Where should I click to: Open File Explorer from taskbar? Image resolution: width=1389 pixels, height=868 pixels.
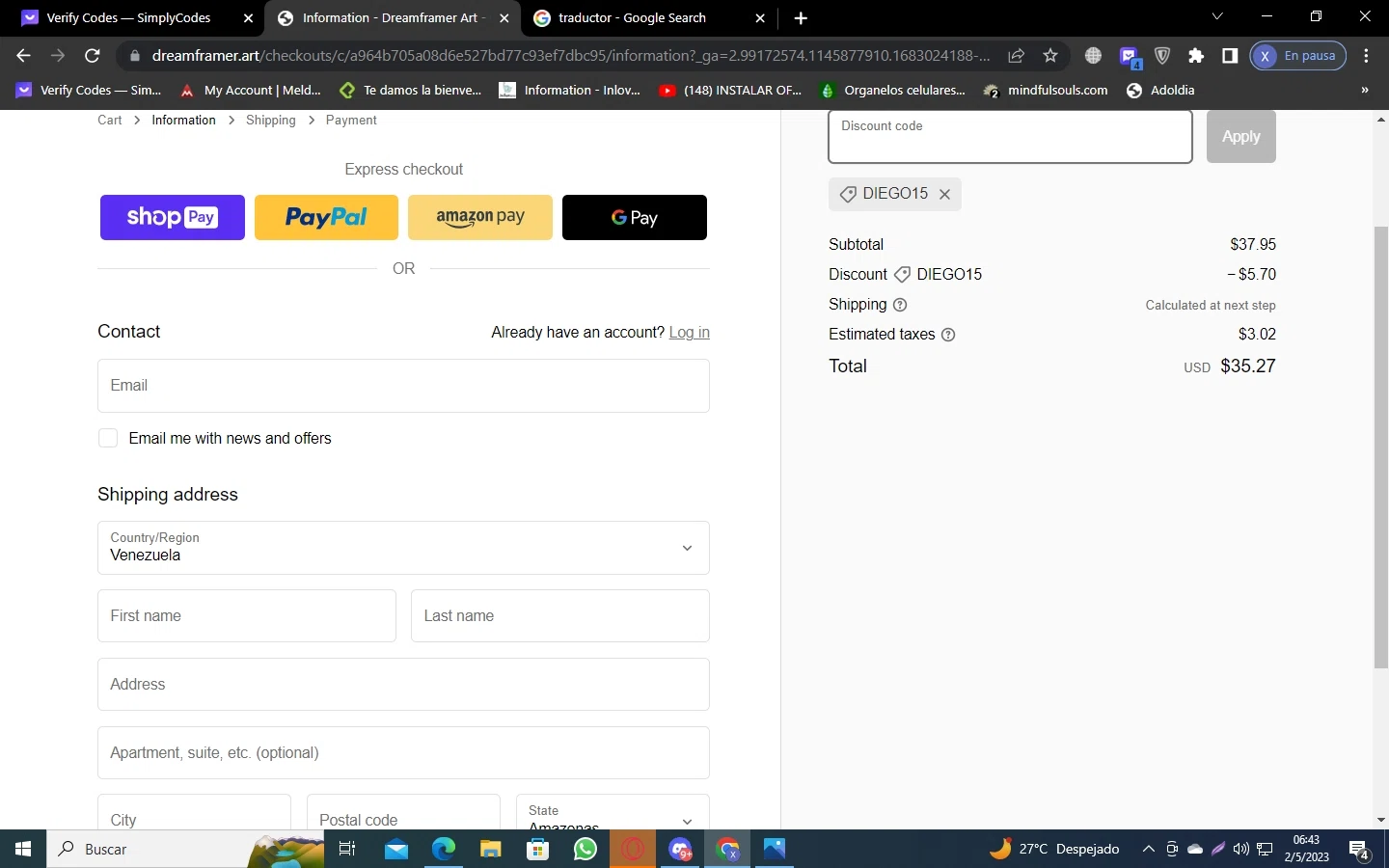click(x=491, y=849)
